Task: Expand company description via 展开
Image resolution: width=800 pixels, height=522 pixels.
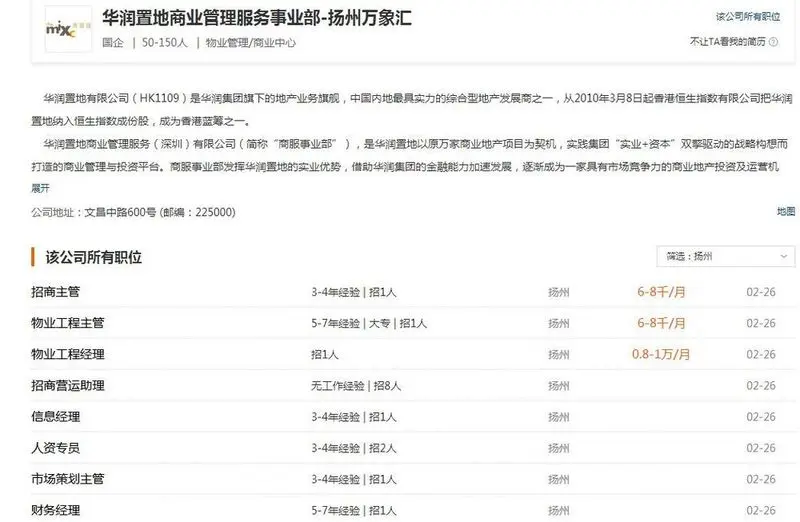Action: pyautogui.click(x=40, y=188)
